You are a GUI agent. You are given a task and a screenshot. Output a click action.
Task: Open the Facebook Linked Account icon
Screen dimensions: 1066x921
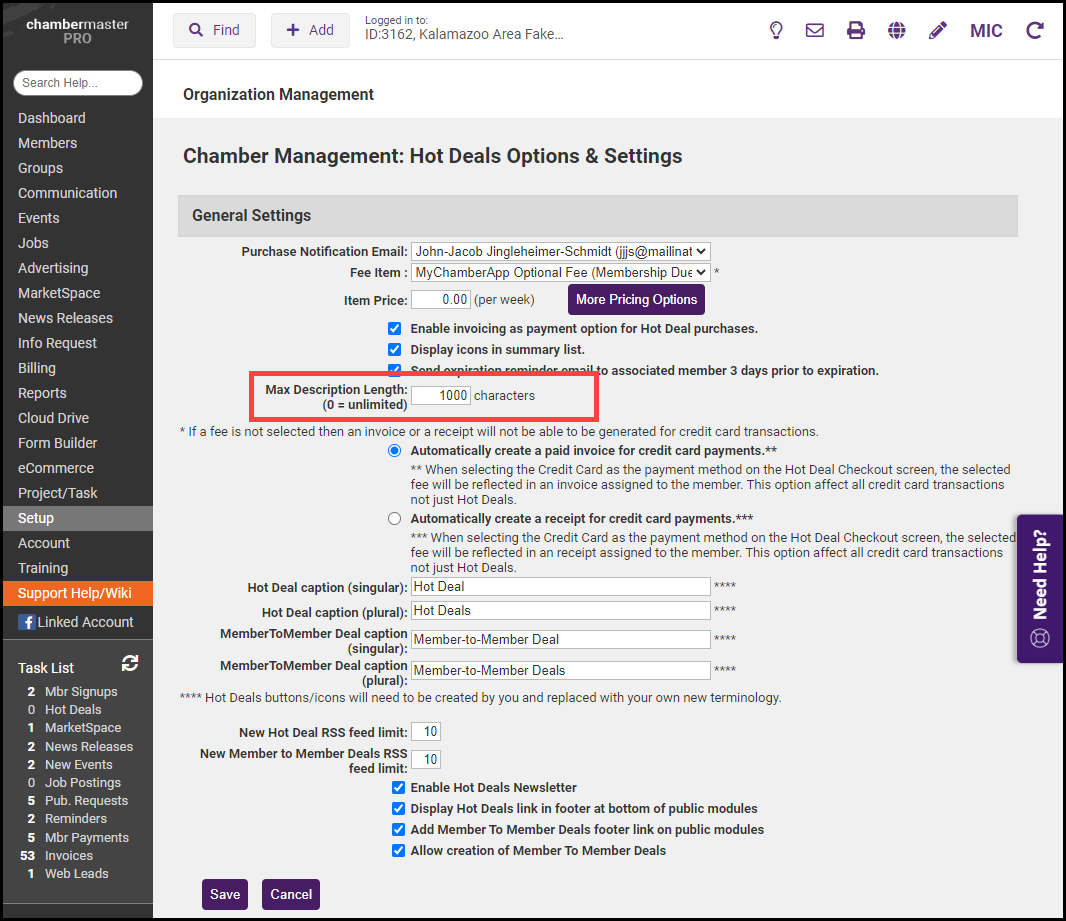point(27,622)
